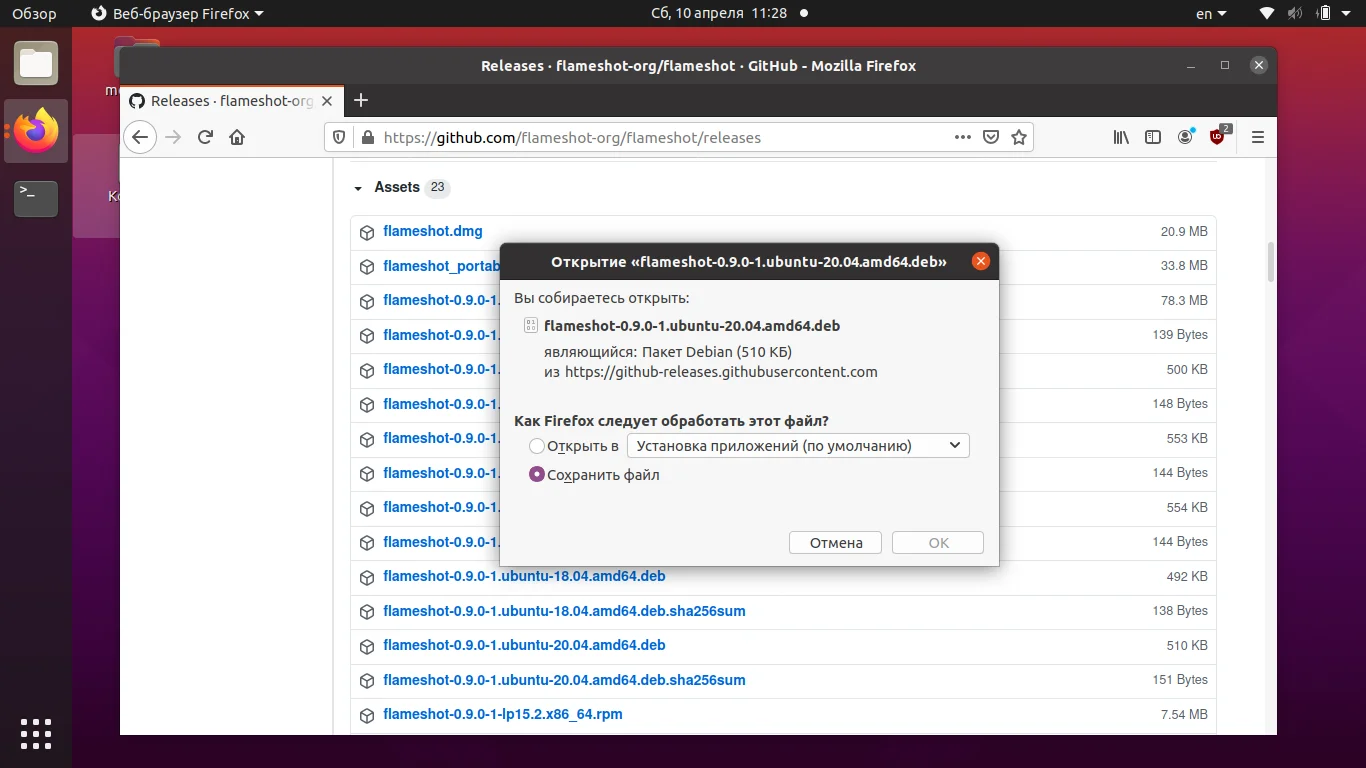Viewport: 1366px width, 768px height.
Task: Open the flameshot.dmg download link
Action: point(433,231)
